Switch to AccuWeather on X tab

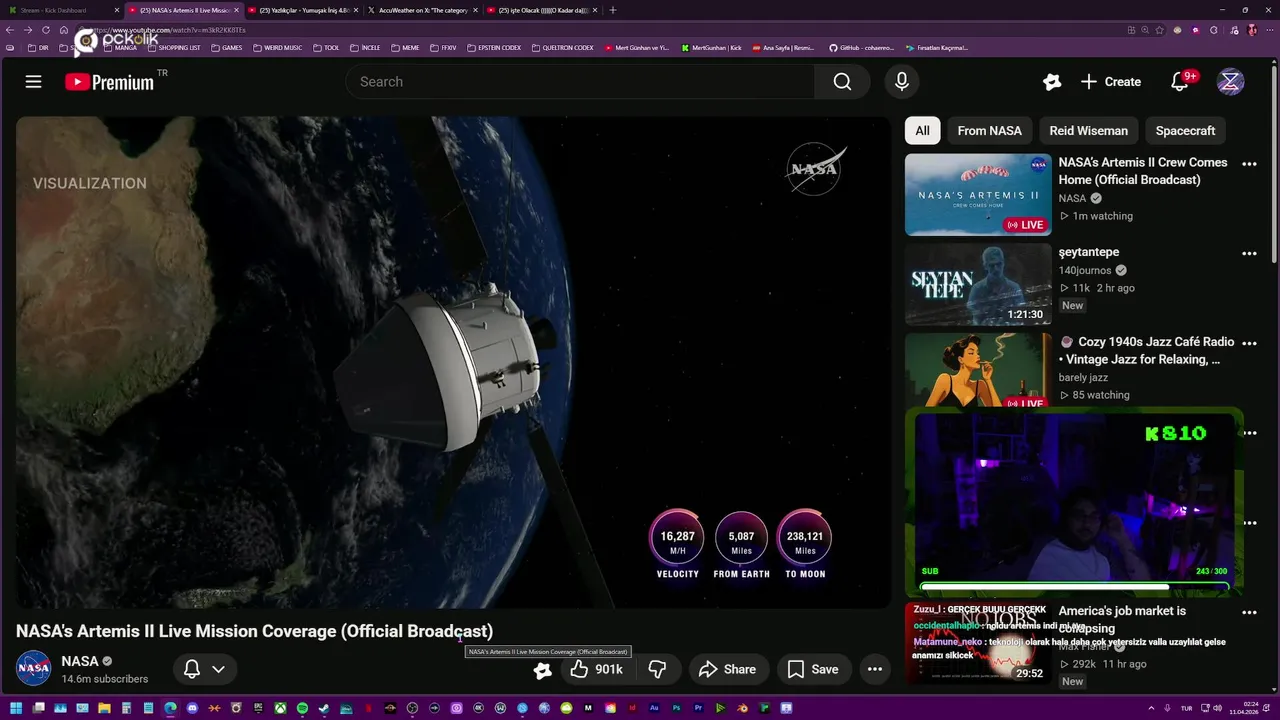(x=422, y=10)
